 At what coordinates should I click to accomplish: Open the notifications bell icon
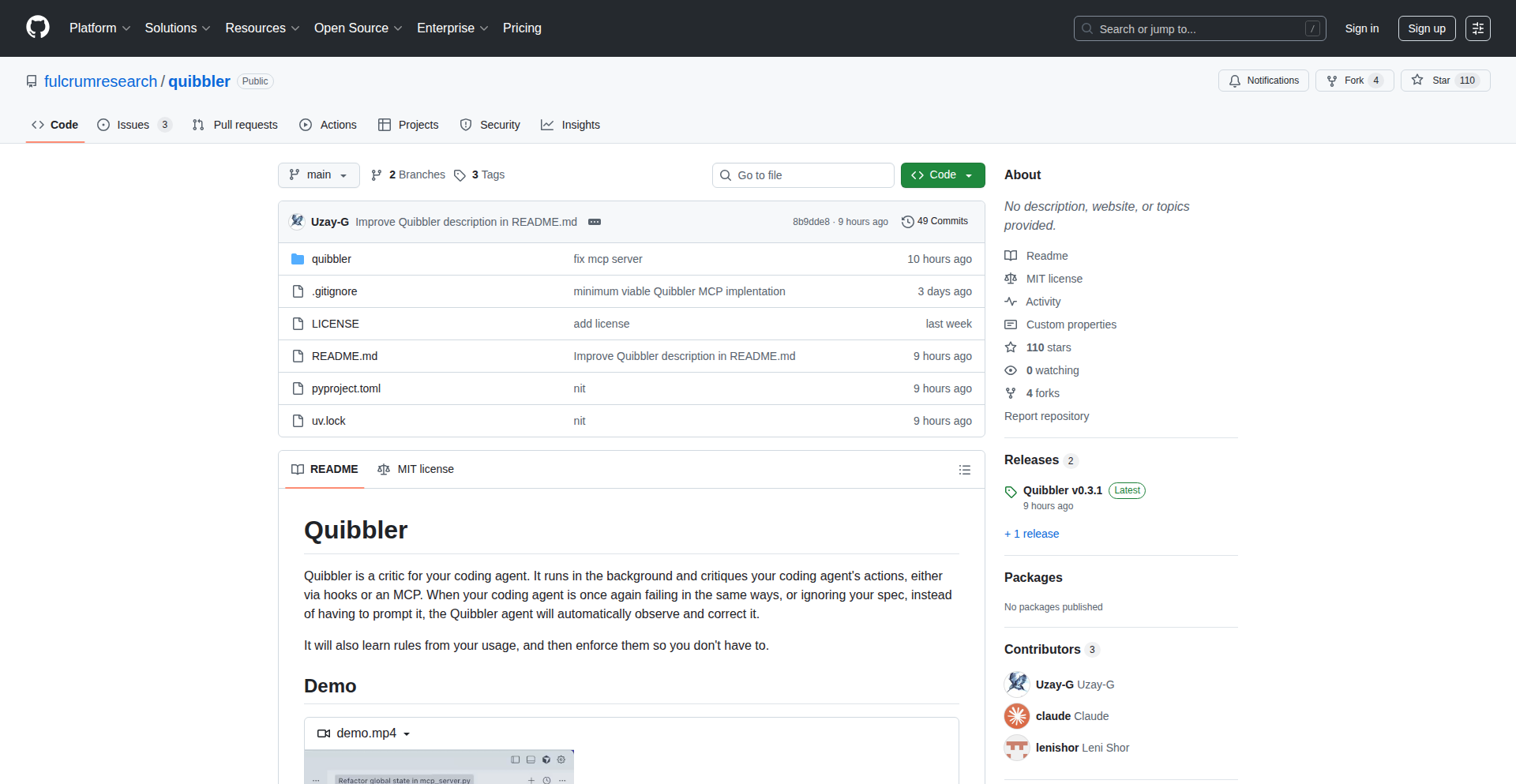tap(1235, 80)
